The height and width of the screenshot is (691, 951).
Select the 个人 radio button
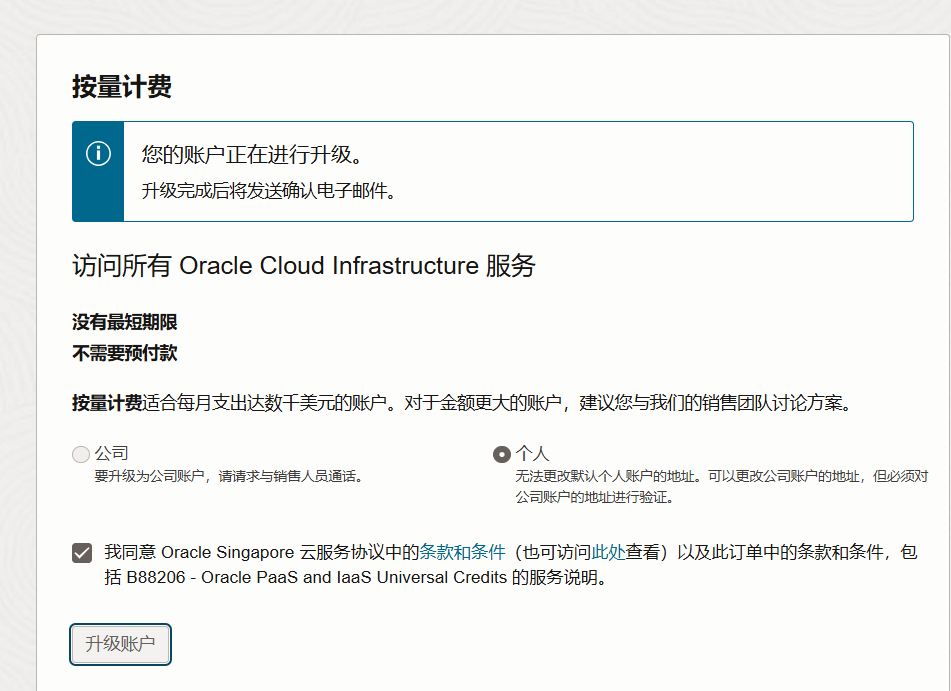click(x=502, y=454)
